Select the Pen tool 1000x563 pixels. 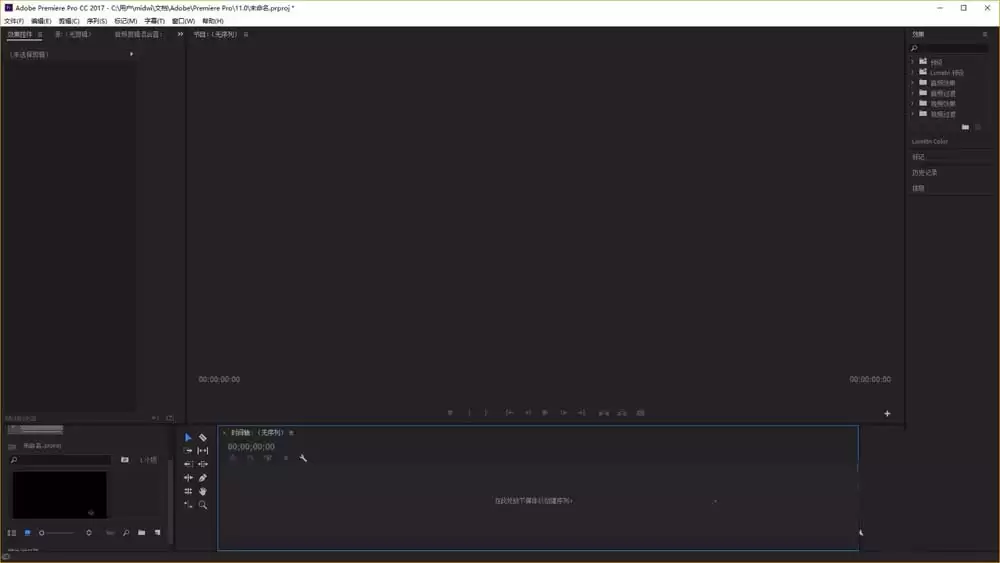203,478
